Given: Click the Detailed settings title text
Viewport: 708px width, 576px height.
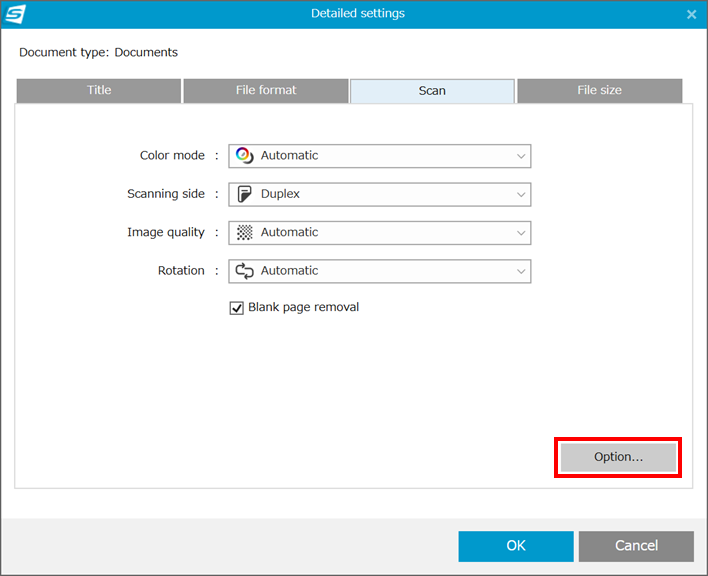Looking at the screenshot, I should click(358, 14).
